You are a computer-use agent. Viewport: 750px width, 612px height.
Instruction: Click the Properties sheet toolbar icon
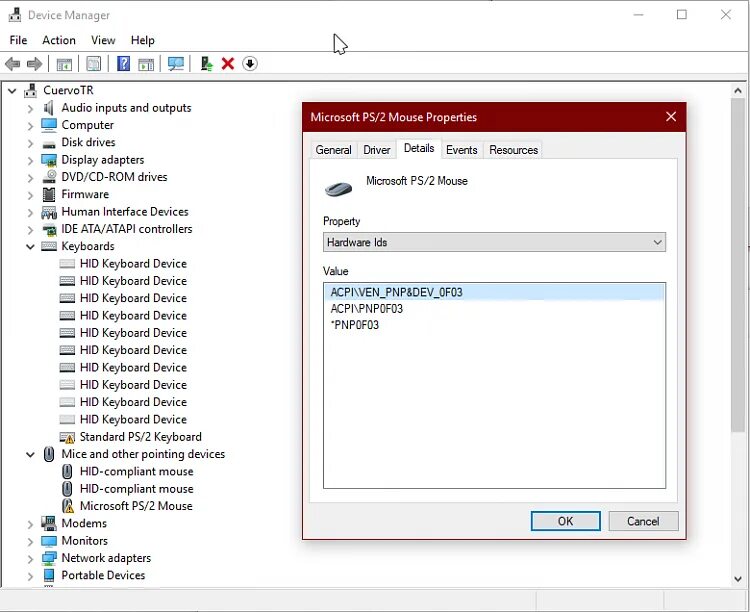coord(94,64)
